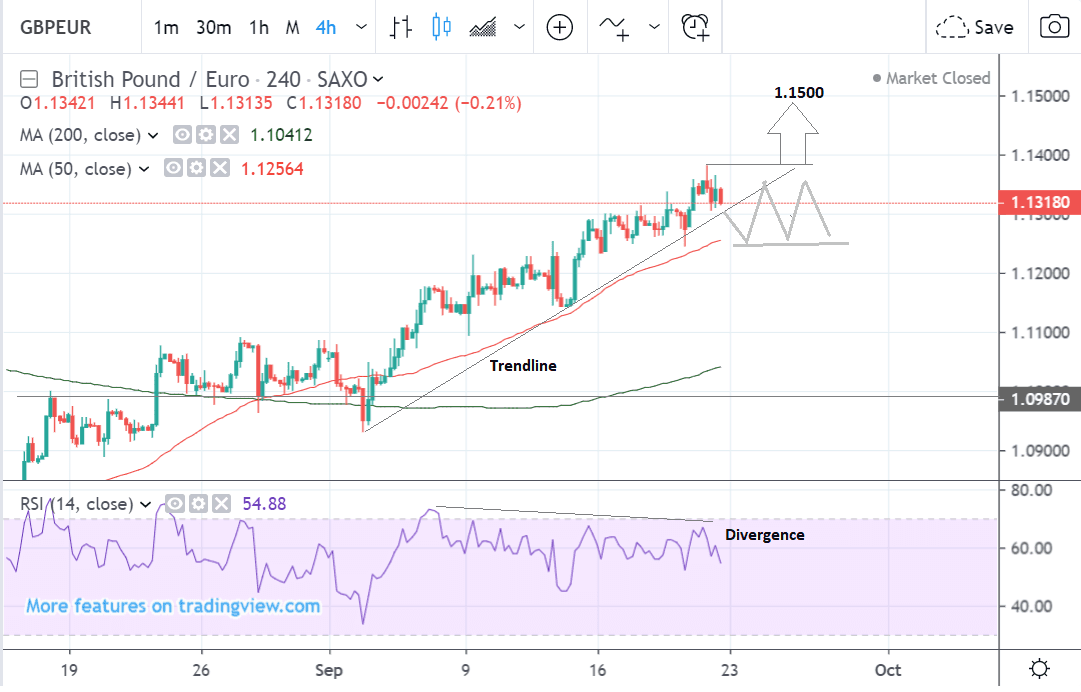Select the 1h timeframe
Screen dimensions: 1081x692
pyautogui.click(x=259, y=27)
